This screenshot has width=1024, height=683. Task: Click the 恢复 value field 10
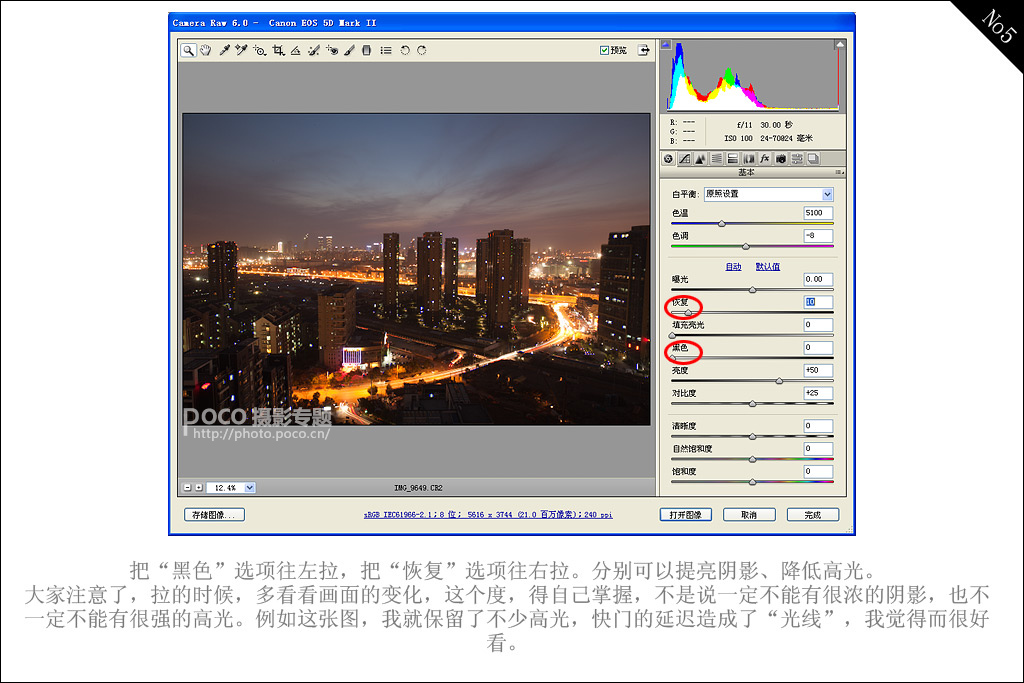[x=818, y=302]
